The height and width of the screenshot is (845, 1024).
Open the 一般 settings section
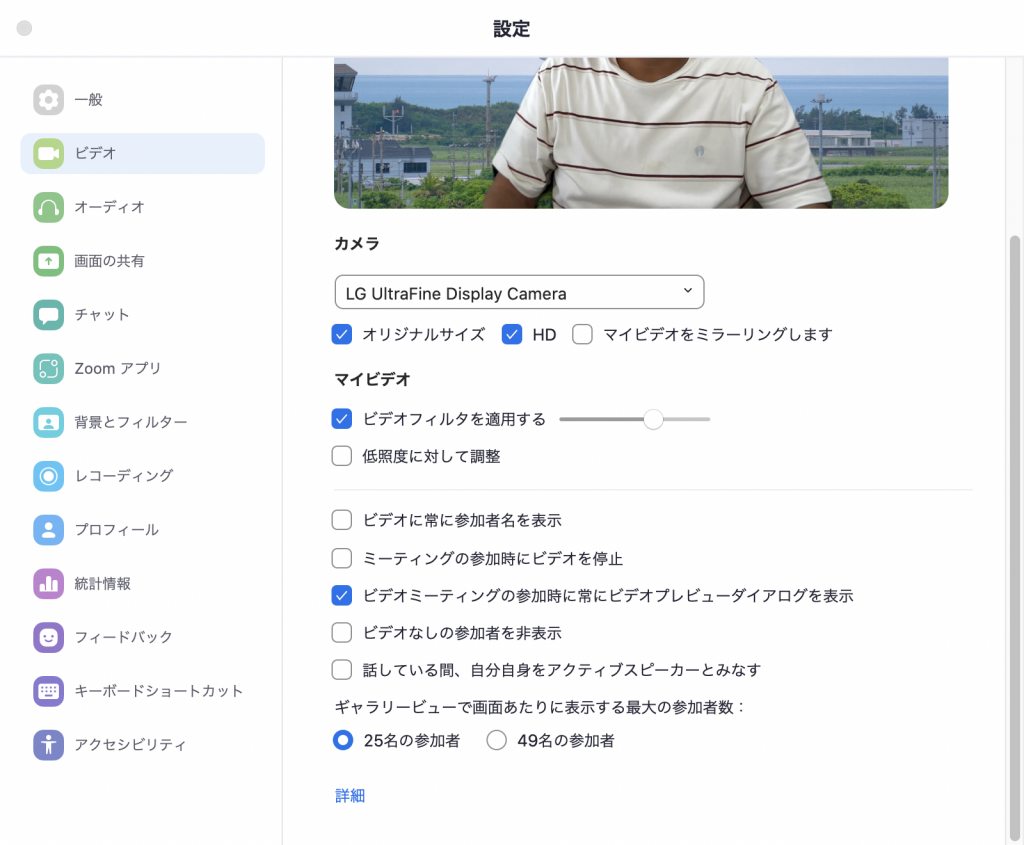(x=142, y=100)
